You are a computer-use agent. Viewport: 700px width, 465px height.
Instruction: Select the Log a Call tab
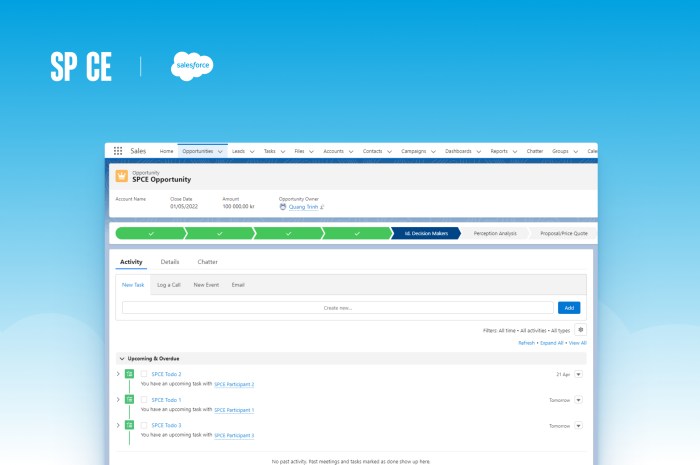(169, 285)
